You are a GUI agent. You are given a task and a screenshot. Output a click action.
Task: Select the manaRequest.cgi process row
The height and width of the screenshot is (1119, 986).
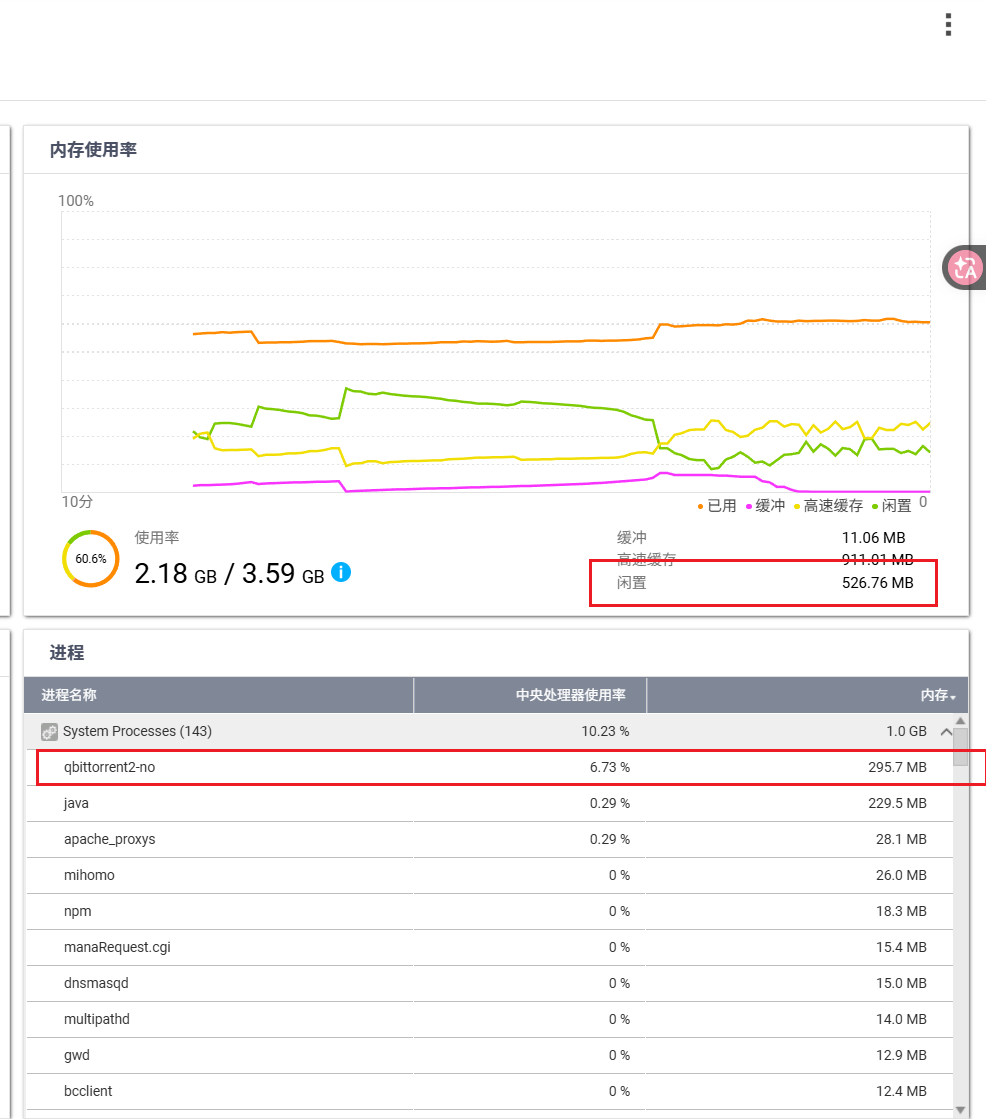pyautogui.click(x=117, y=947)
